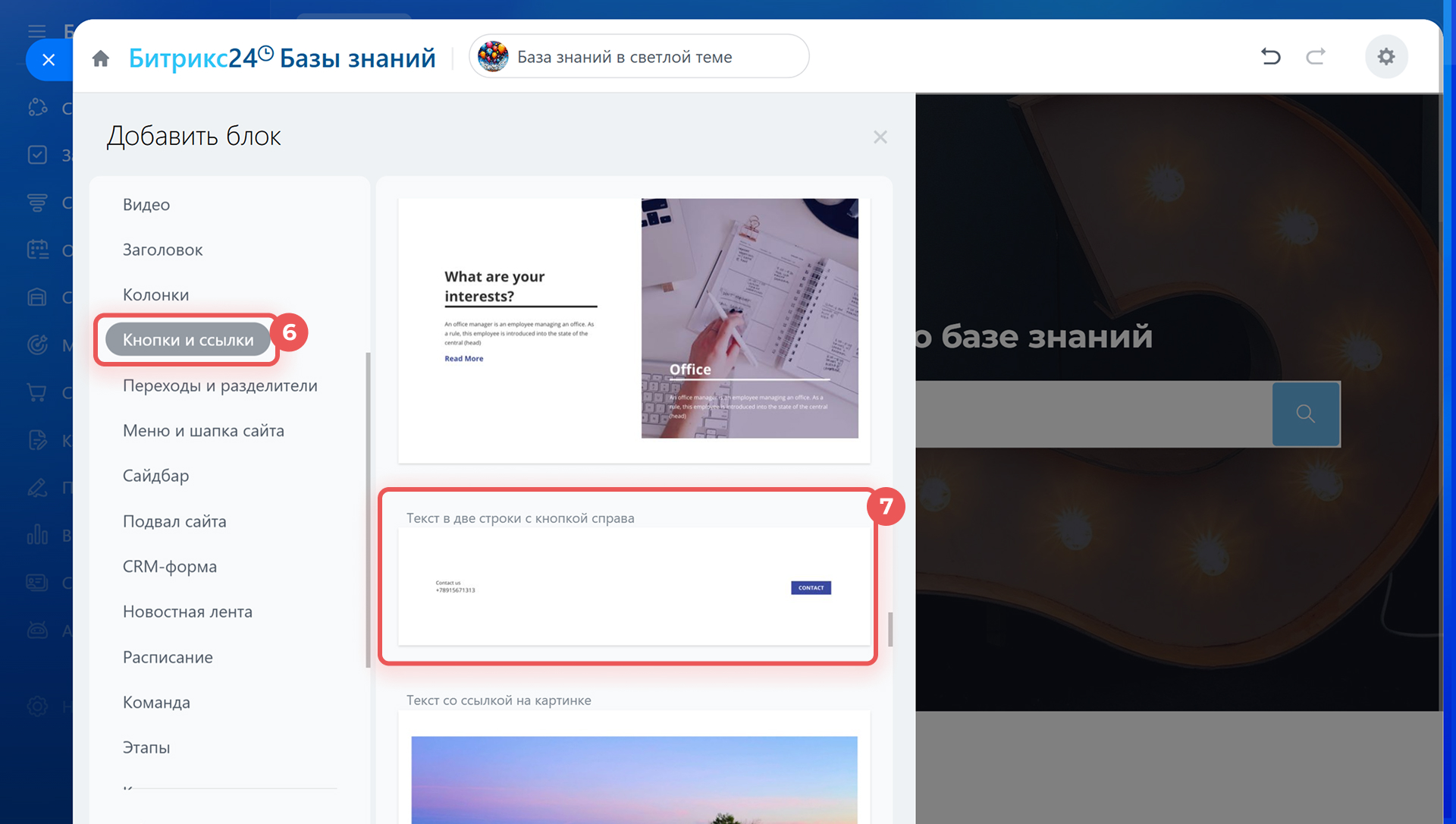1456x824 pixels.
Task: Select the Сайдбар category
Action: [155, 476]
